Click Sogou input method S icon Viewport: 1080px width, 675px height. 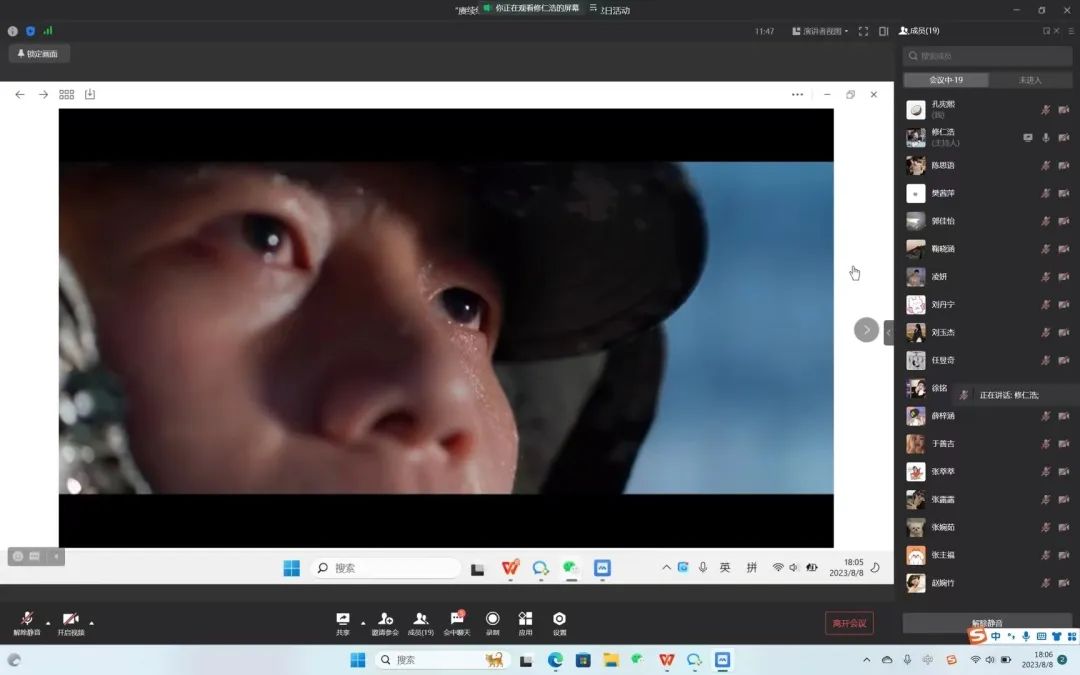click(977, 635)
